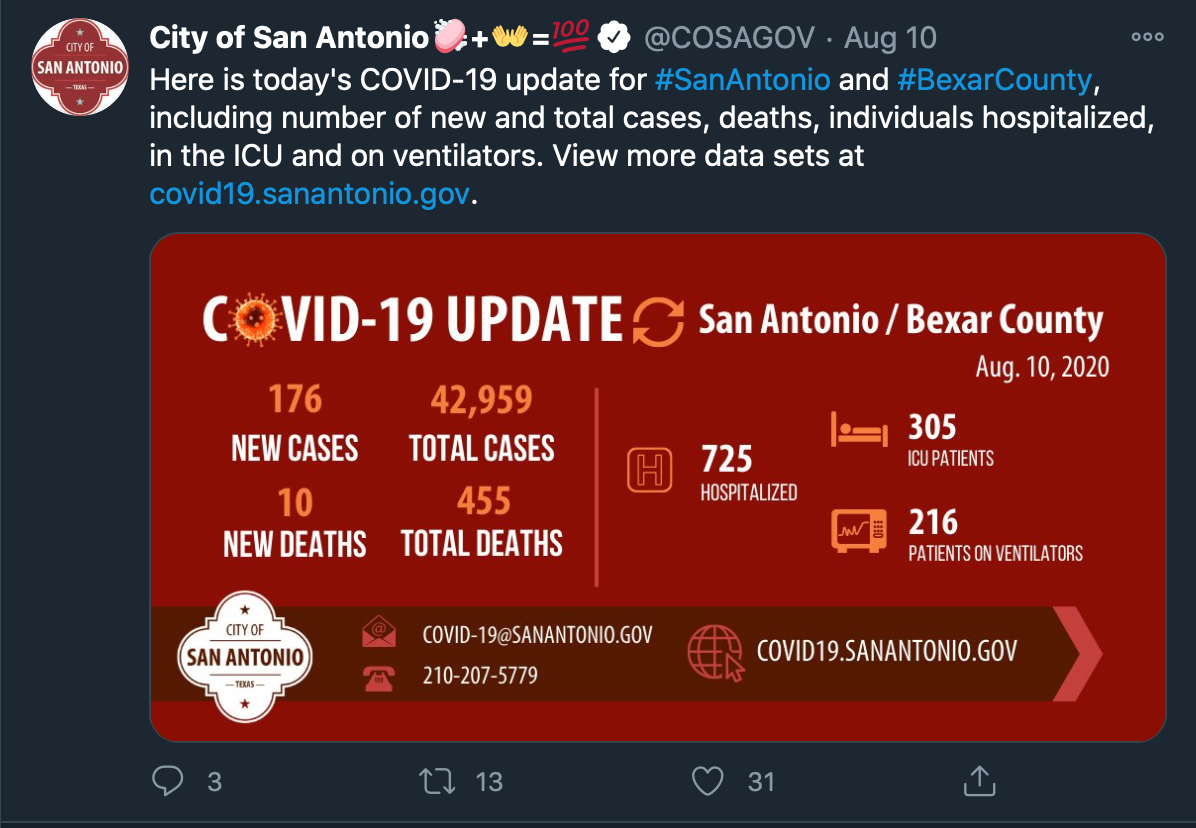Open the tweet's three-dot more menu
This screenshot has width=1196, height=828.
pyautogui.click(x=1147, y=37)
